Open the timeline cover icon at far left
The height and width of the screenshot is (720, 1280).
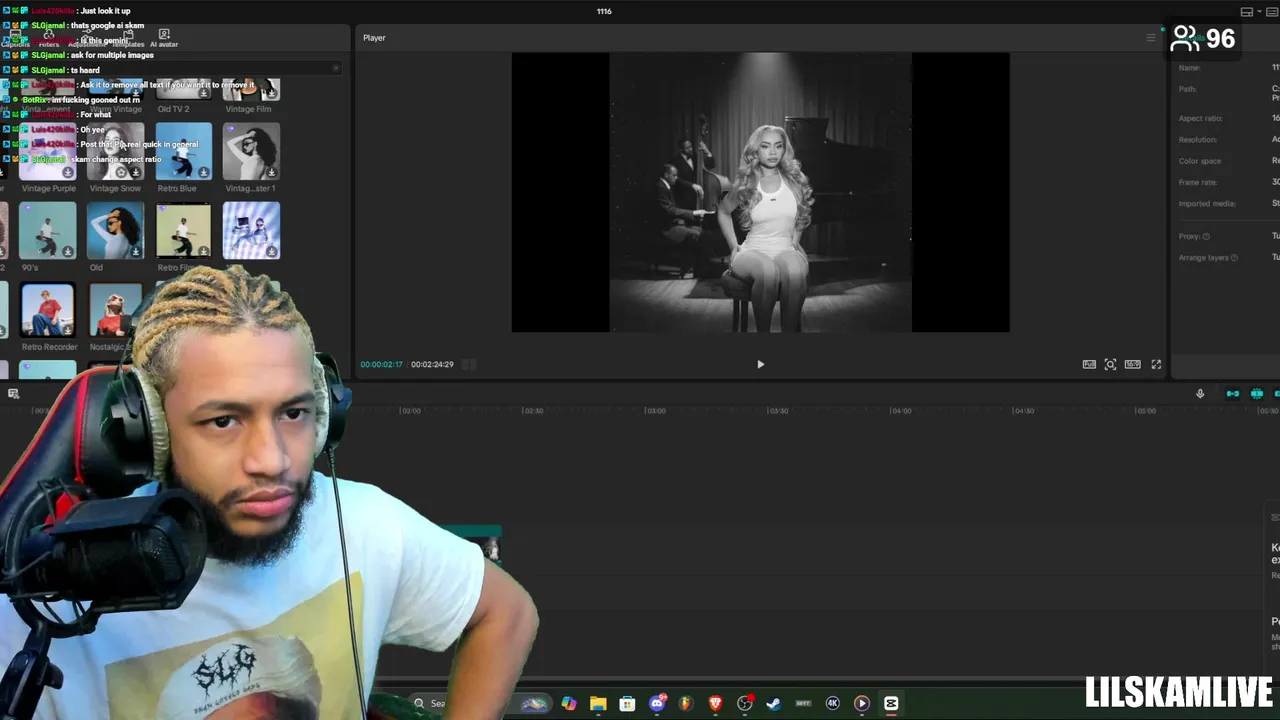14,393
